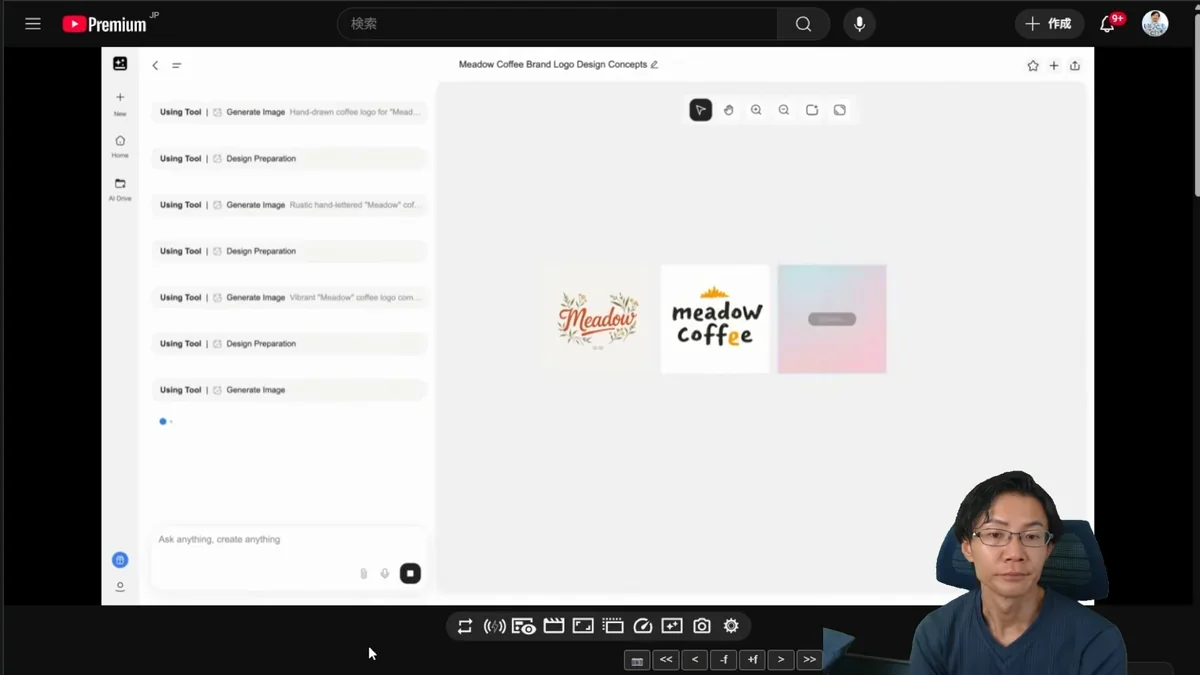1200x675 pixels.
Task: Stop generation with the black stop button
Action: tap(410, 573)
